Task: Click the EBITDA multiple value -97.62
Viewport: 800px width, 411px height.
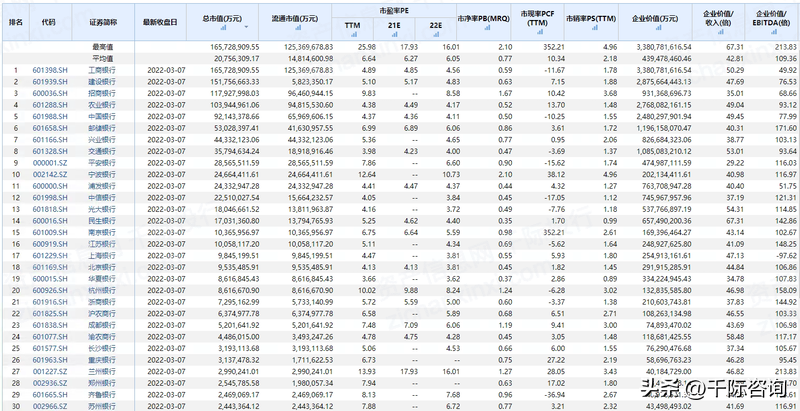Action: [787, 255]
